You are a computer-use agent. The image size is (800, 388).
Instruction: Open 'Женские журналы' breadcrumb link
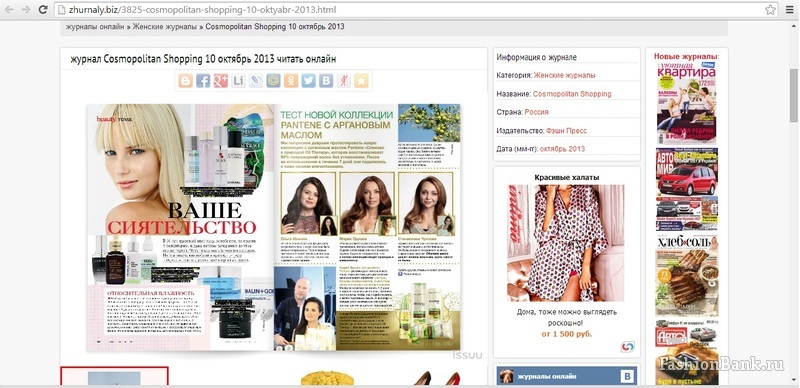click(x=165, y=27)
